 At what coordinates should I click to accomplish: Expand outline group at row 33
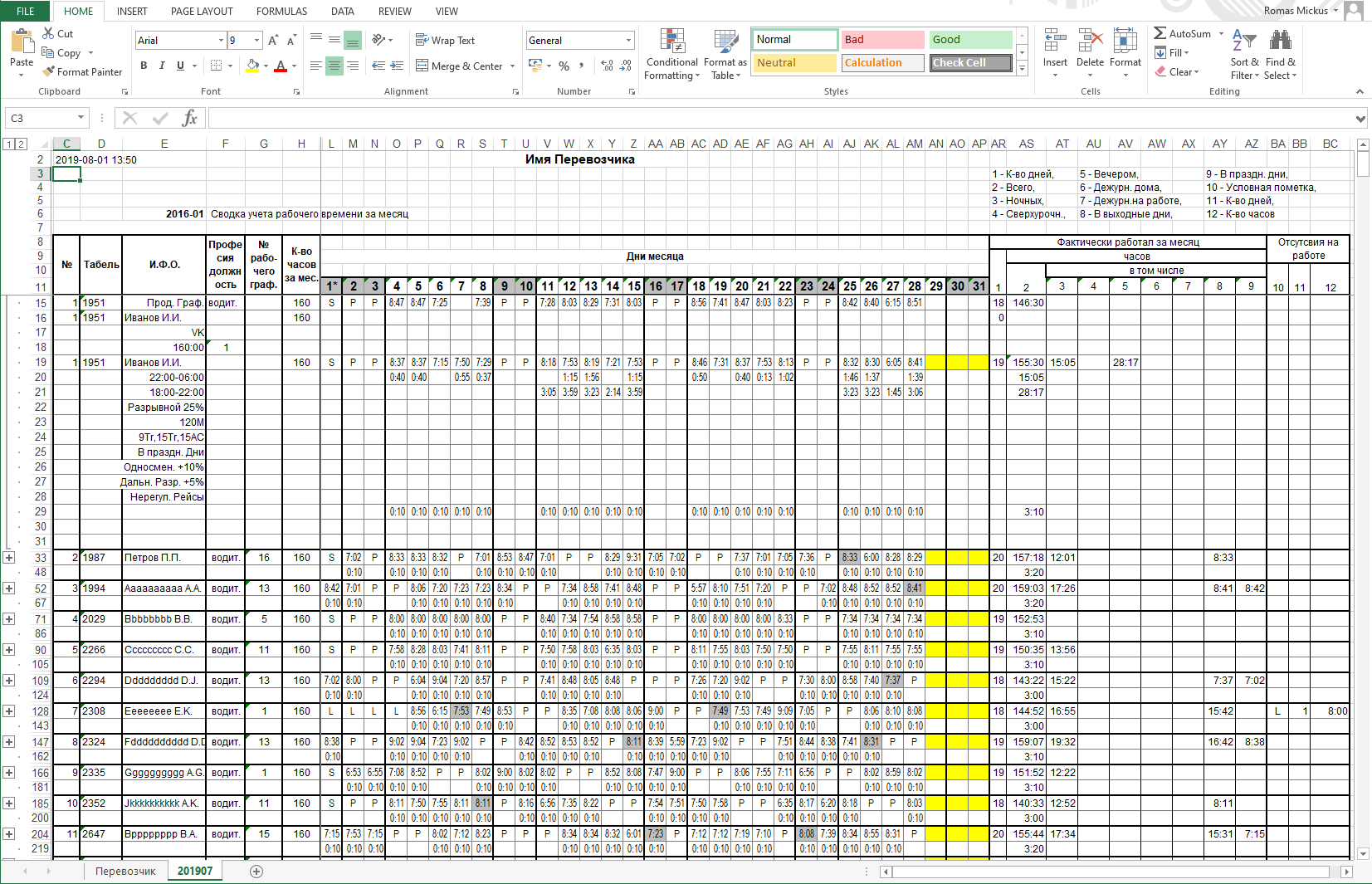pos(9,558)
